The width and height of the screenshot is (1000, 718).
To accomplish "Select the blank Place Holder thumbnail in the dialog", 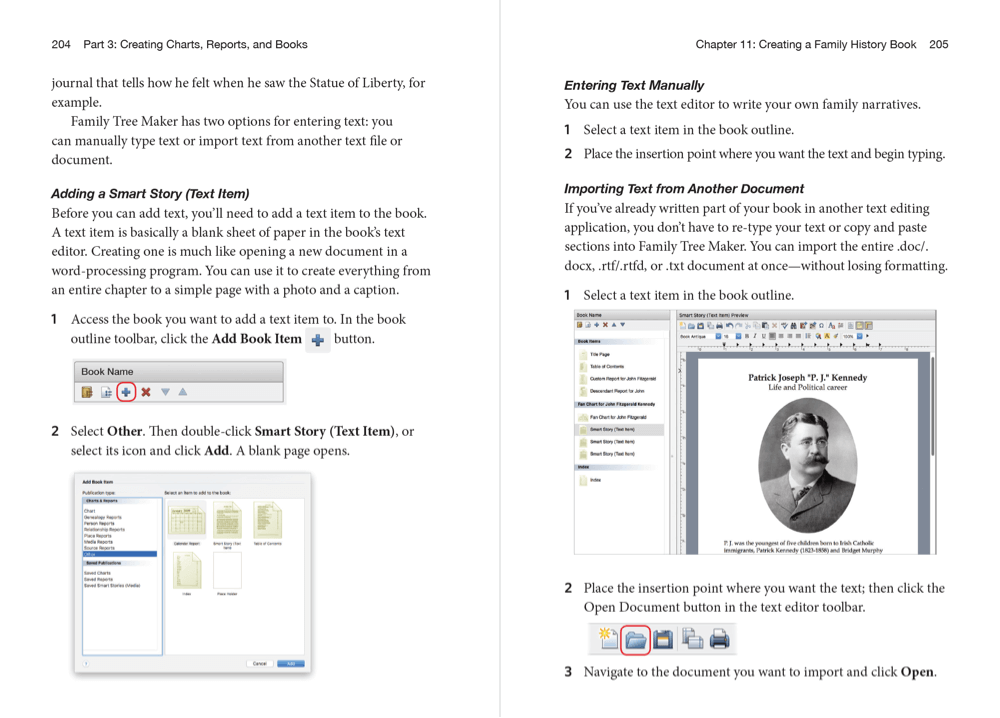I will [x=227, y=573].
